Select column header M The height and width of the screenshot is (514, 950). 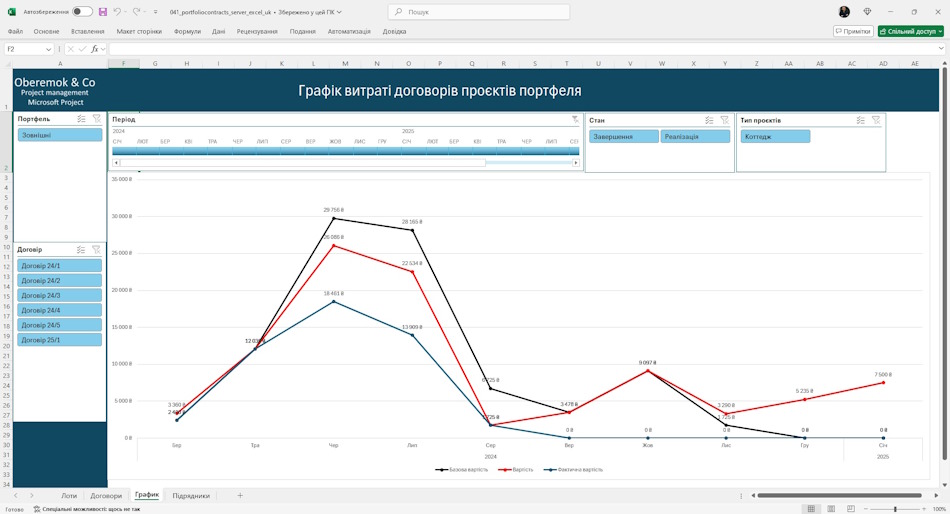pyautogui.click(x=345, y=63)
